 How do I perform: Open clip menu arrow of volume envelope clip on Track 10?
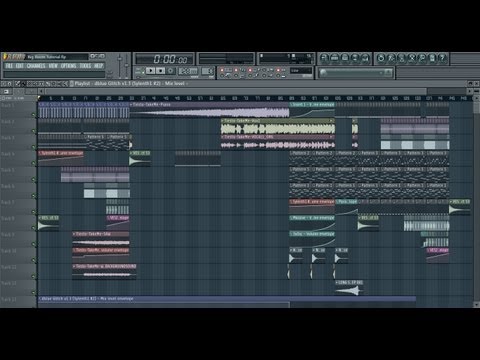(x=74, y=250)
